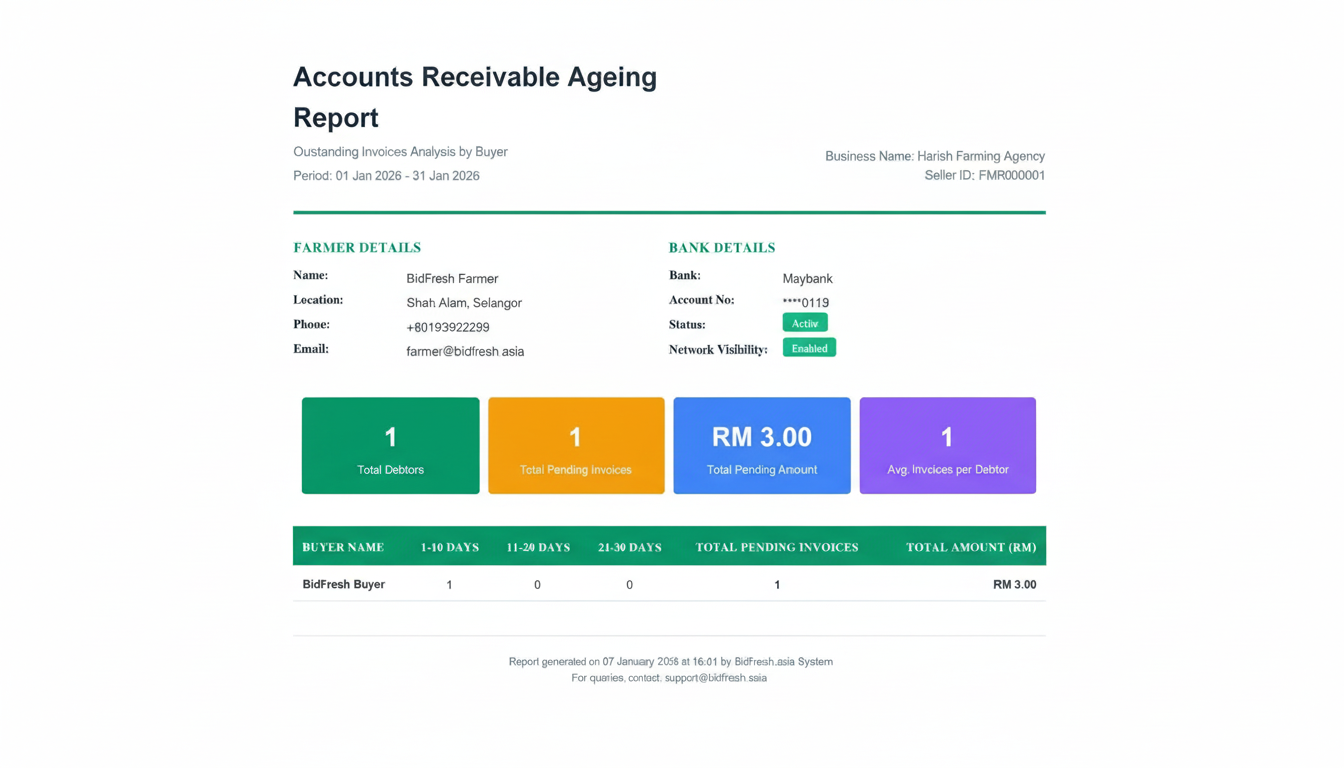Select the Accounts Receivable Ageing Report title
The image size is (1344, 768).
click(x=474, y=96)
